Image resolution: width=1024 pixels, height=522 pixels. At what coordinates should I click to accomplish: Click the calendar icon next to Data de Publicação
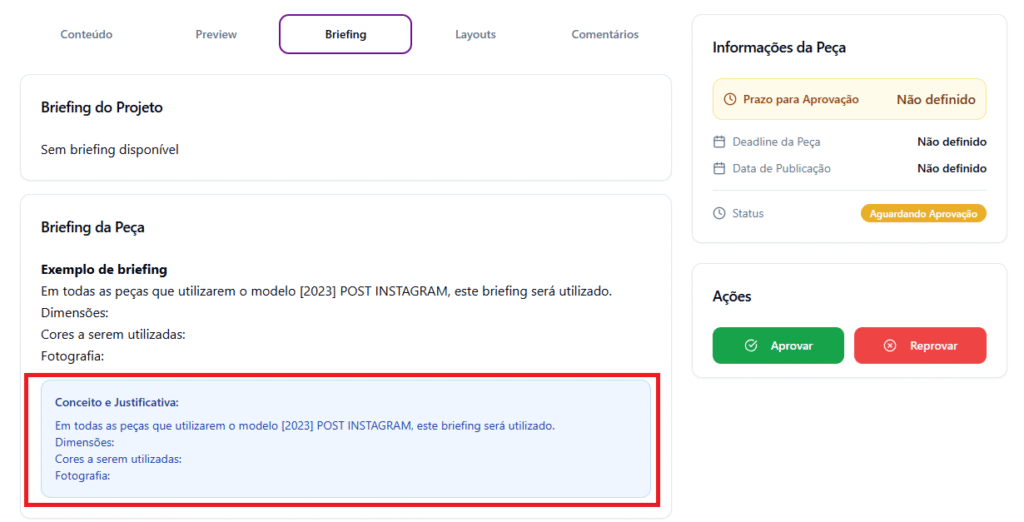719,168
